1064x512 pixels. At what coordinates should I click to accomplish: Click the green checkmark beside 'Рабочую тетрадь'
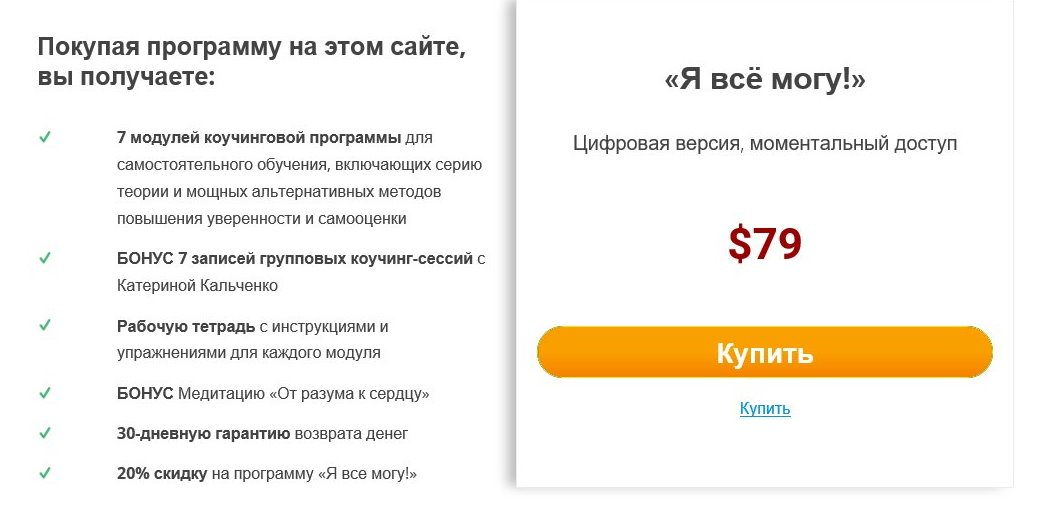click(45, 326)
